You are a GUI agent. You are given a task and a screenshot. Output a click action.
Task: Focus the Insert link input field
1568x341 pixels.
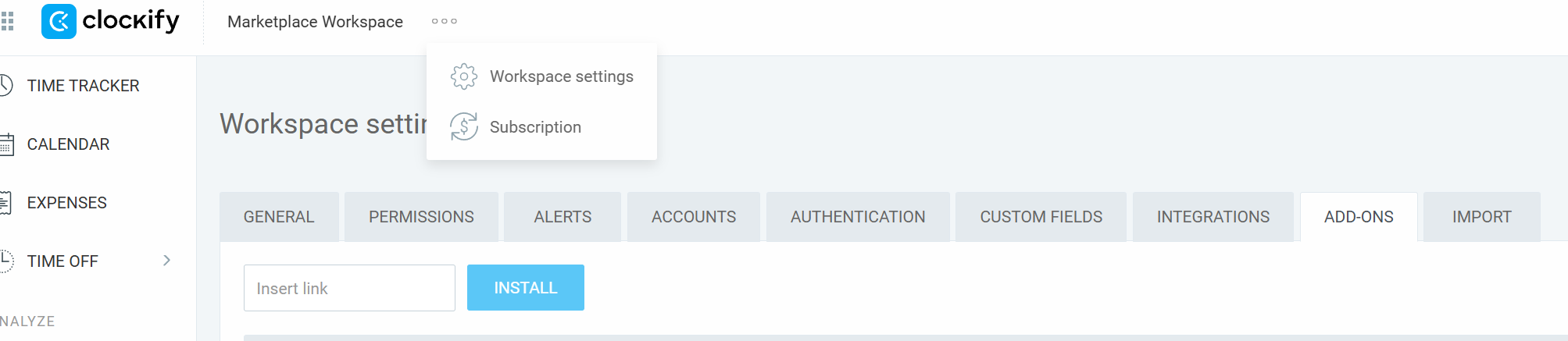tap(349, 288)
